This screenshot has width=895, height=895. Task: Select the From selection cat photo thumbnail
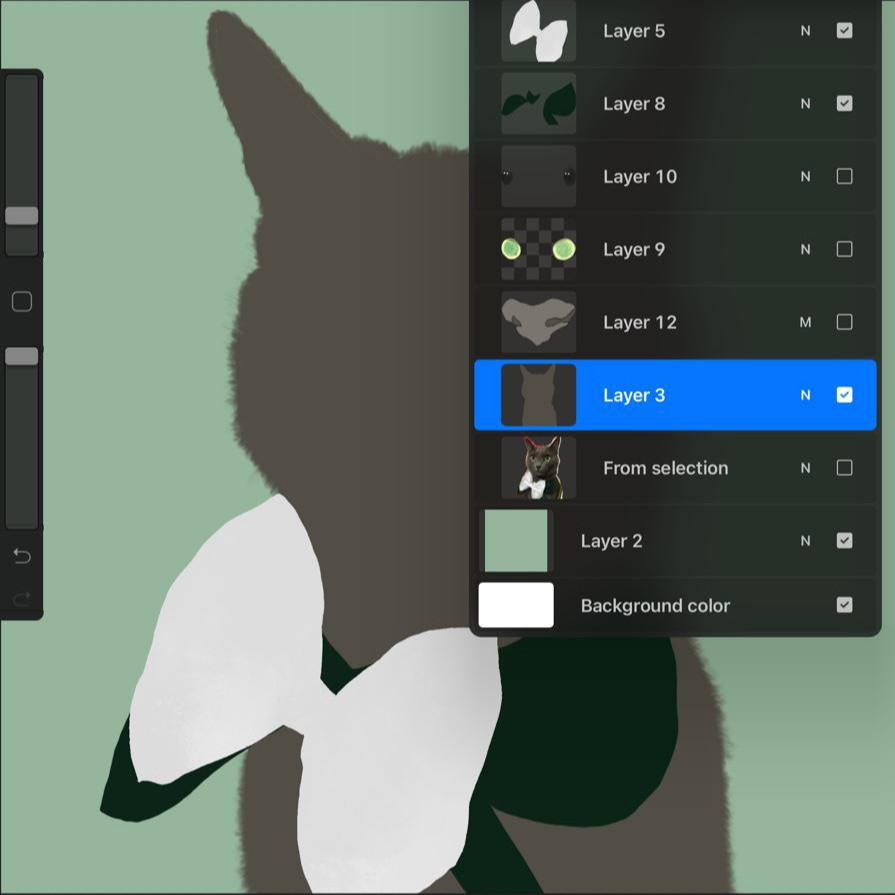click(538, 468)
